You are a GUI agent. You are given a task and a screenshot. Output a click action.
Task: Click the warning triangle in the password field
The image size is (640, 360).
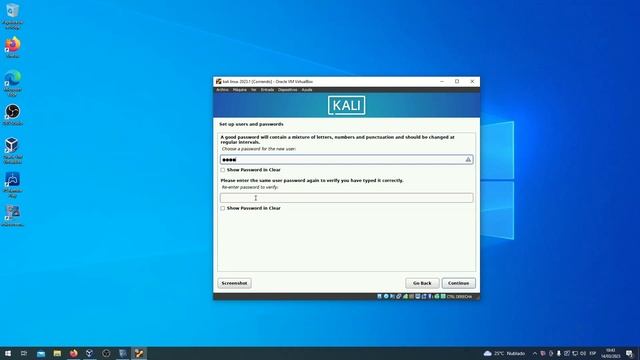[468, 160]
